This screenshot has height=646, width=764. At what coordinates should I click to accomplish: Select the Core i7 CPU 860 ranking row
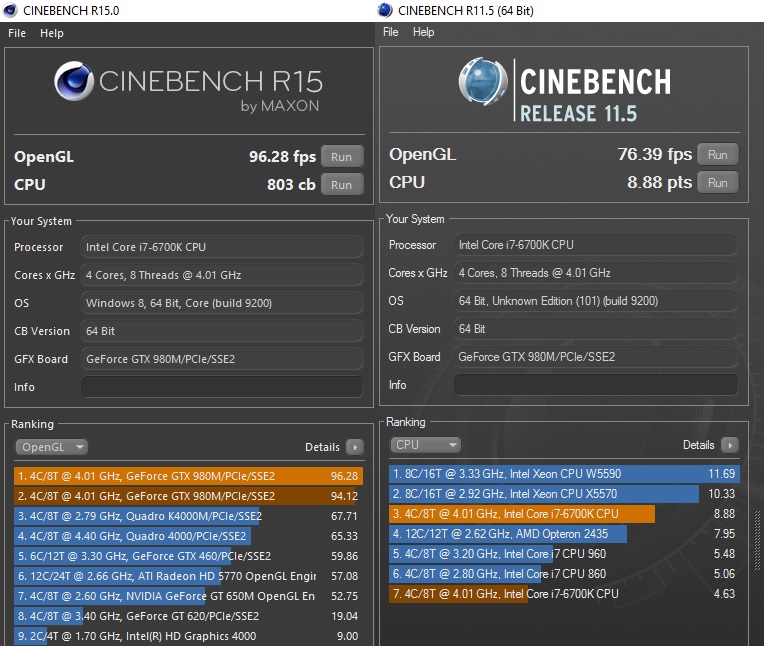point(564,573)
